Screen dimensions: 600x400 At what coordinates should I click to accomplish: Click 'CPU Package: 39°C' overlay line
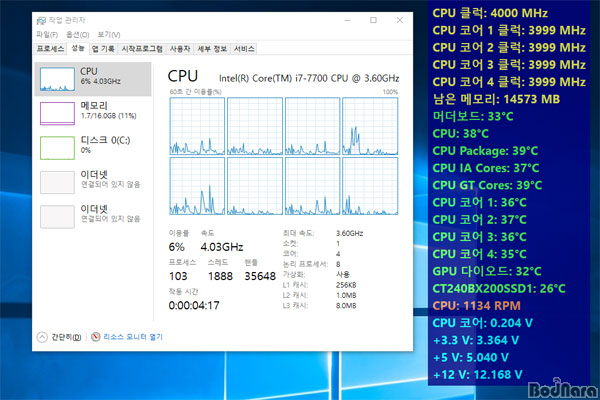pos(485,151)
